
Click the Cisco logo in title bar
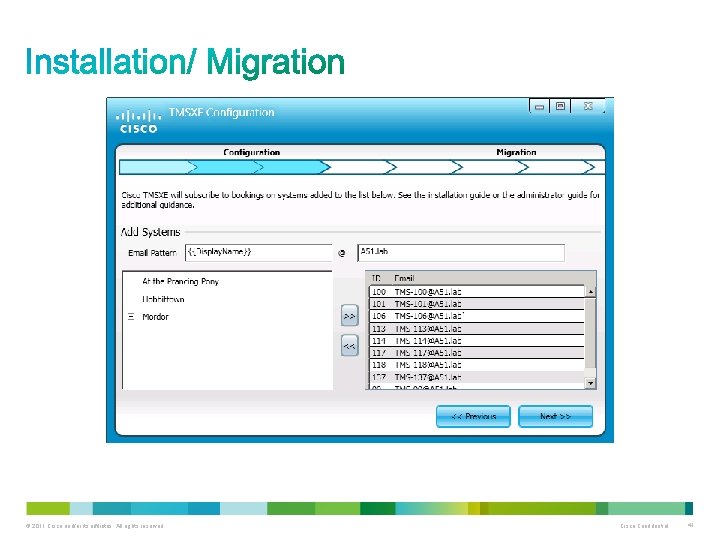pyautogui.click(x=138, y=122)
